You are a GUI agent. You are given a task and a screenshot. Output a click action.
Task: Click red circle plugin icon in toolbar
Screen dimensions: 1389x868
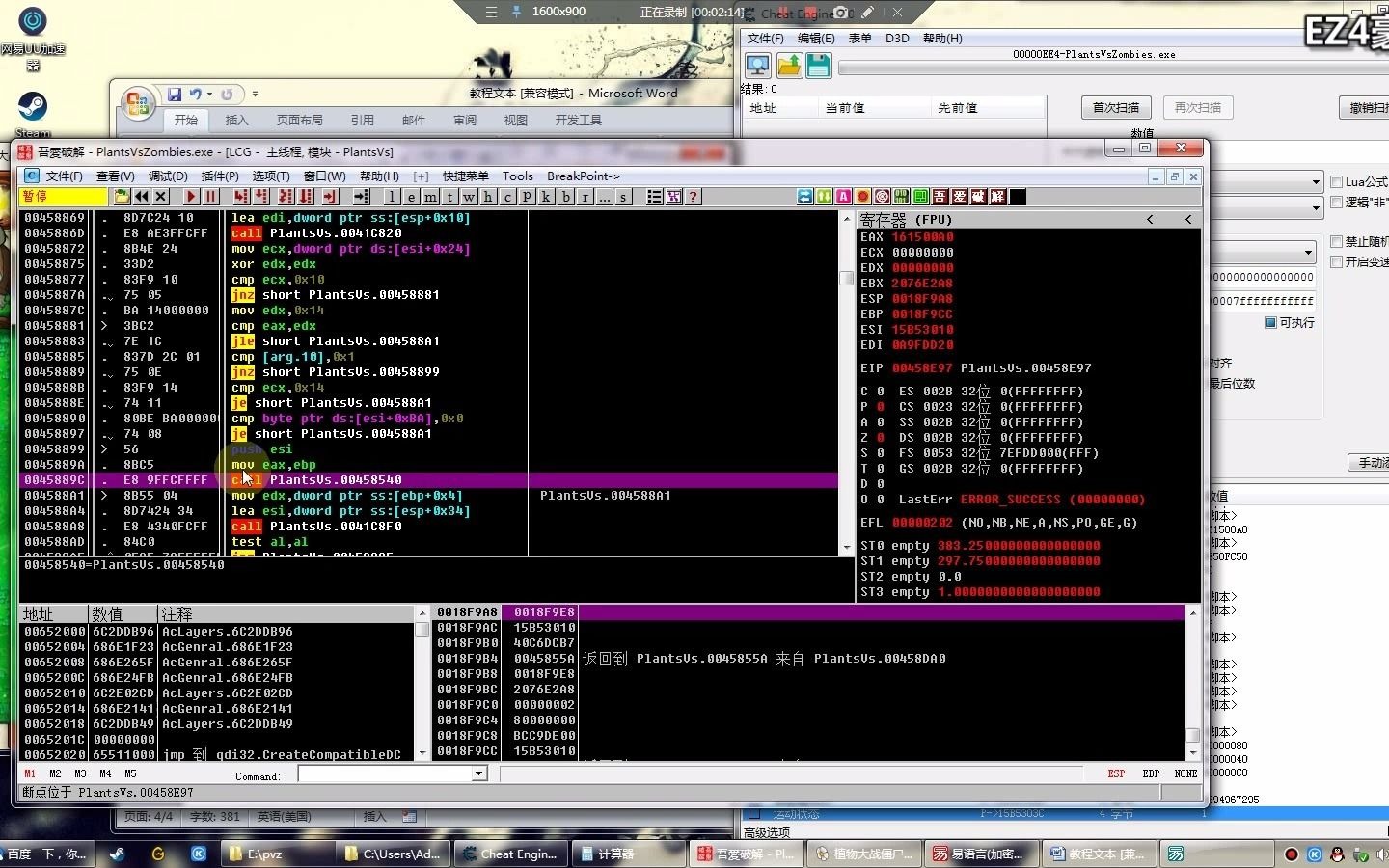pyautogui.click(x=862, y=197)
